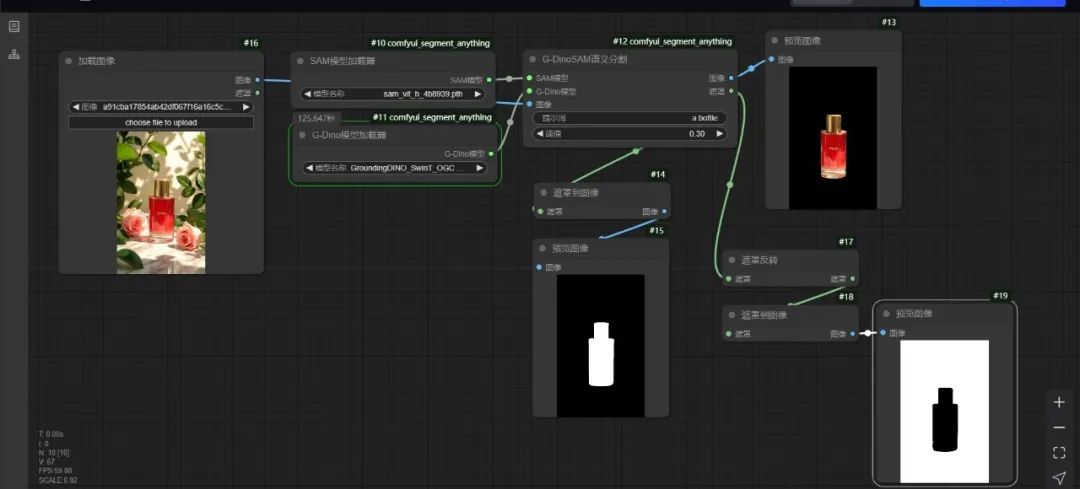Viewport: 1080px width, 489px height.
Task: Zoom in the canvas with plus icon
Action: click(x=1059, y=402)
